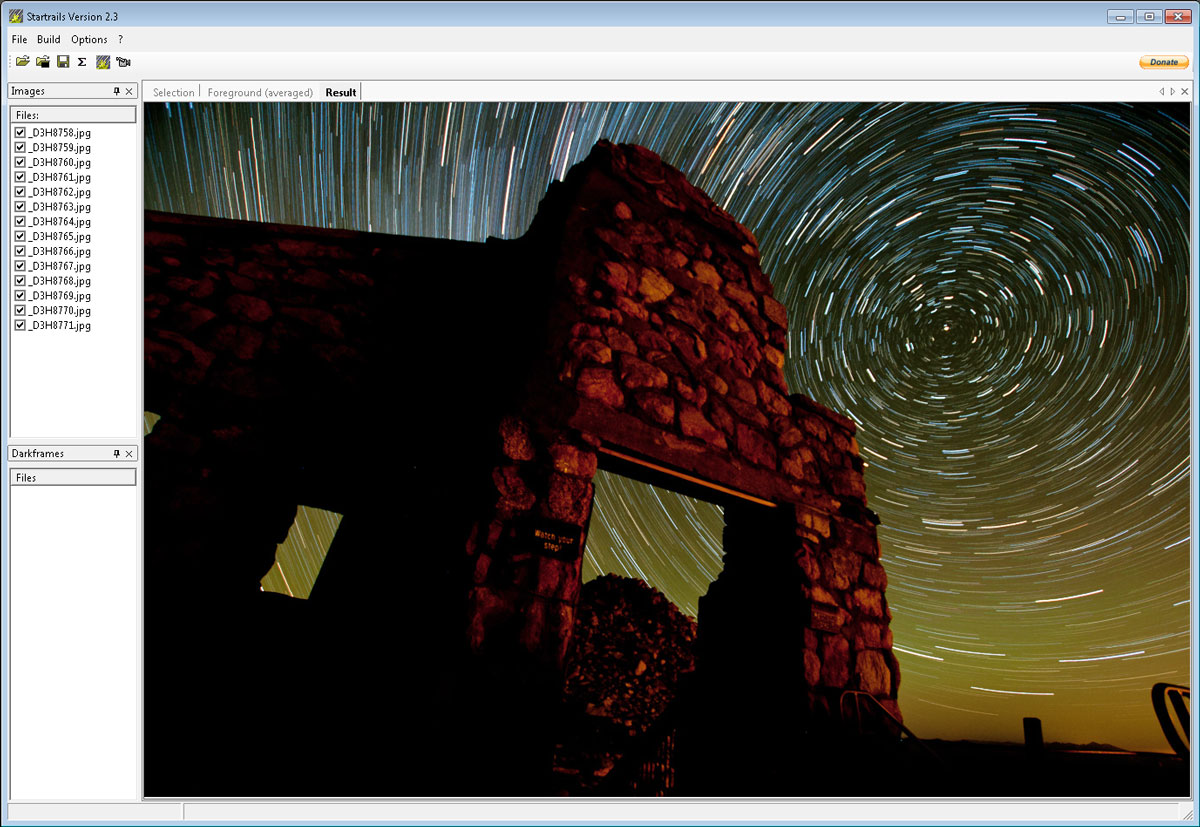Minimize the Startrails window
1200x827 pixels.
pos(1121,16)
